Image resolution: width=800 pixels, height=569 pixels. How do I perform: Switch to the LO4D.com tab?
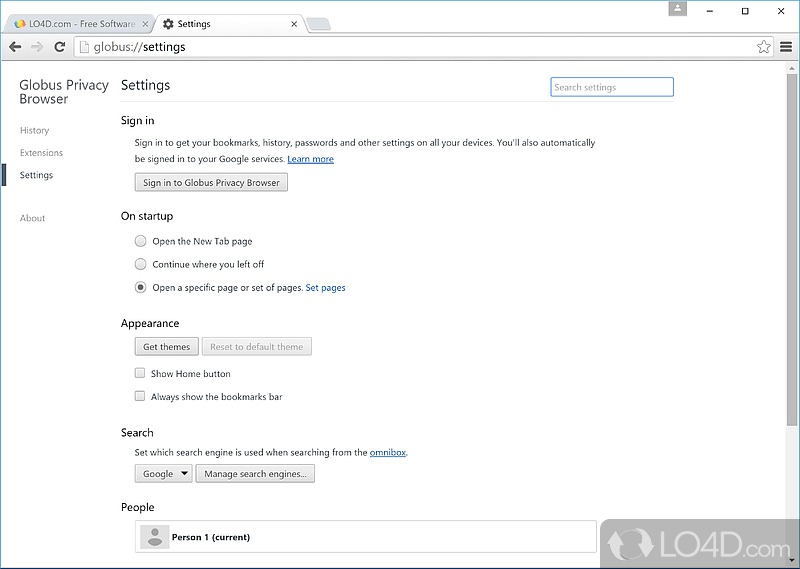(x=75, y=23)
